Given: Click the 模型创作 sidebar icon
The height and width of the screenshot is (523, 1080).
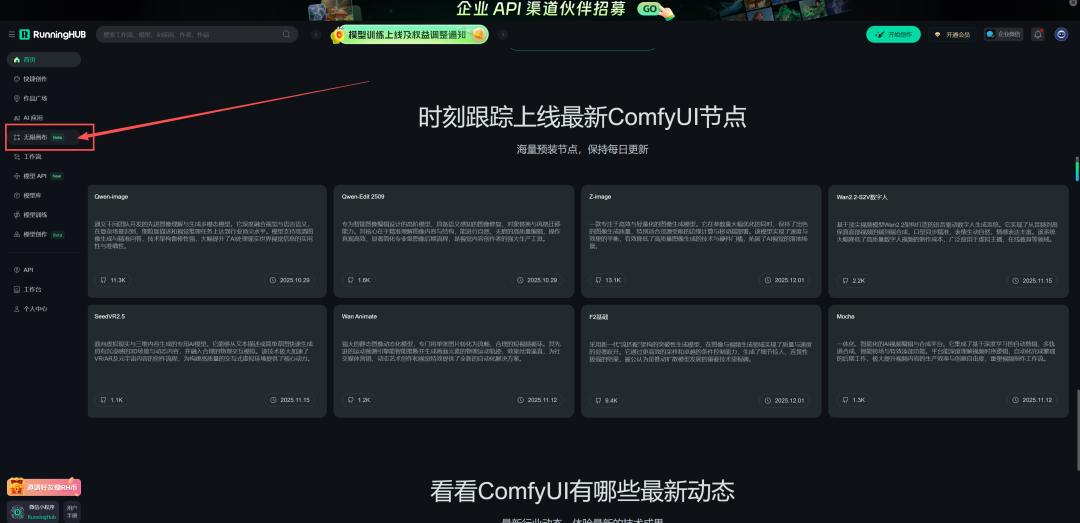Looking at the screenshot, I should [x=17, y=234].
